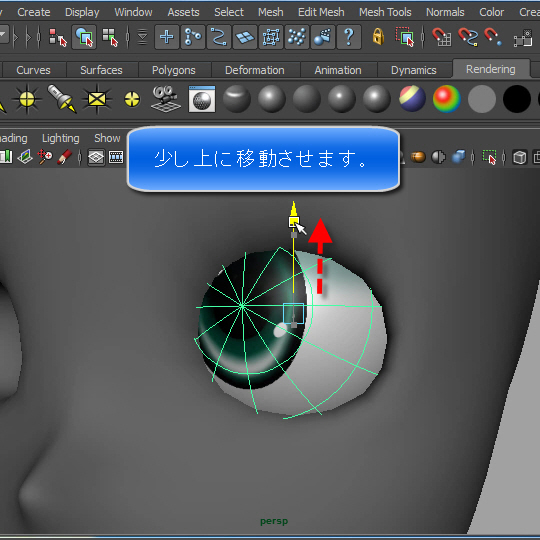540x540 pixels.
Task: Enable snap to curves magnet icon
Action: (468, 37)
